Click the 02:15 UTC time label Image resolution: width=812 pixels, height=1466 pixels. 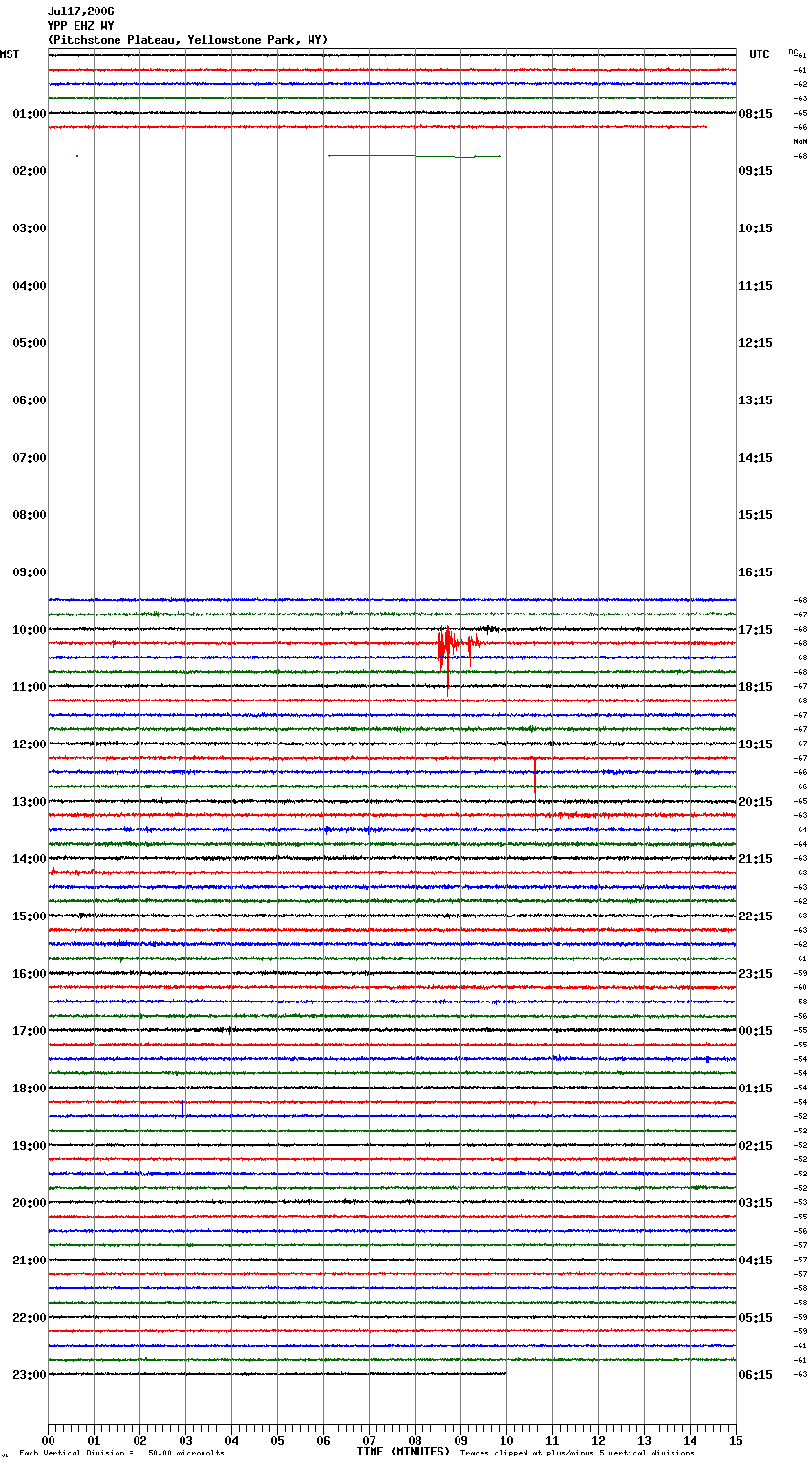(756, 1146)
